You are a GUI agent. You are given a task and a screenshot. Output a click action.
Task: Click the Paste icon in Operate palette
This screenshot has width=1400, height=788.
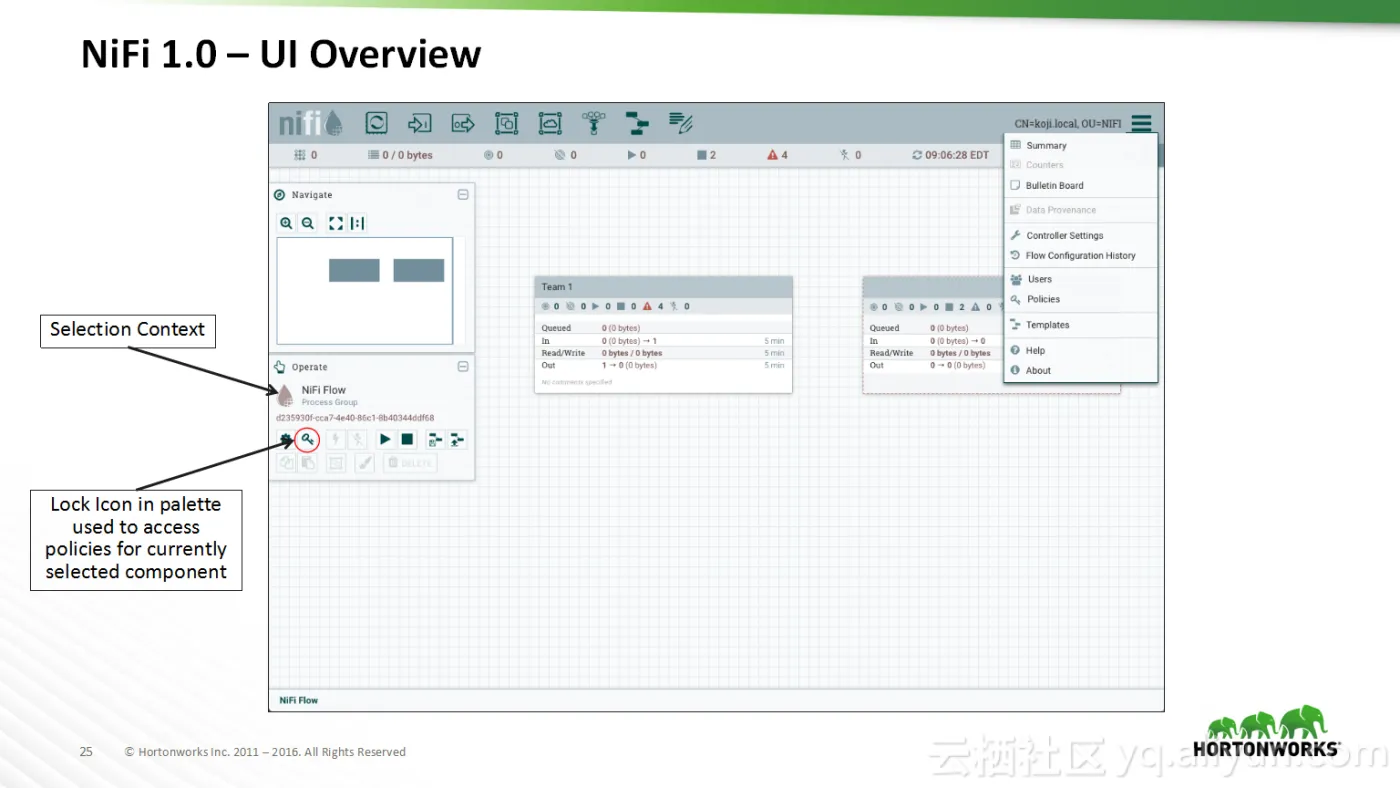308,463
